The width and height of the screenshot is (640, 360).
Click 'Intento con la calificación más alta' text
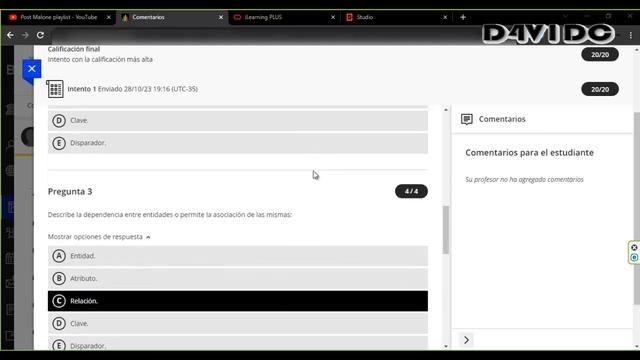pyautogui.click(x=100, y=60)
